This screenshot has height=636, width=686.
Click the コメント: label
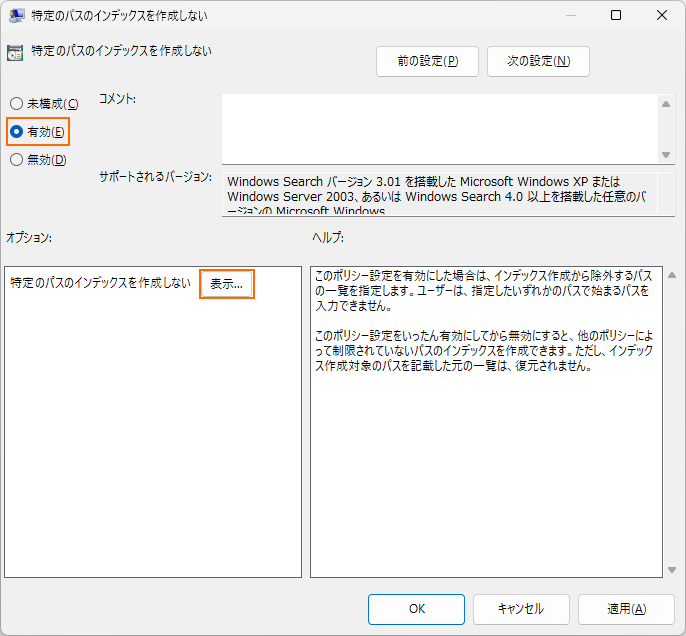117,99
